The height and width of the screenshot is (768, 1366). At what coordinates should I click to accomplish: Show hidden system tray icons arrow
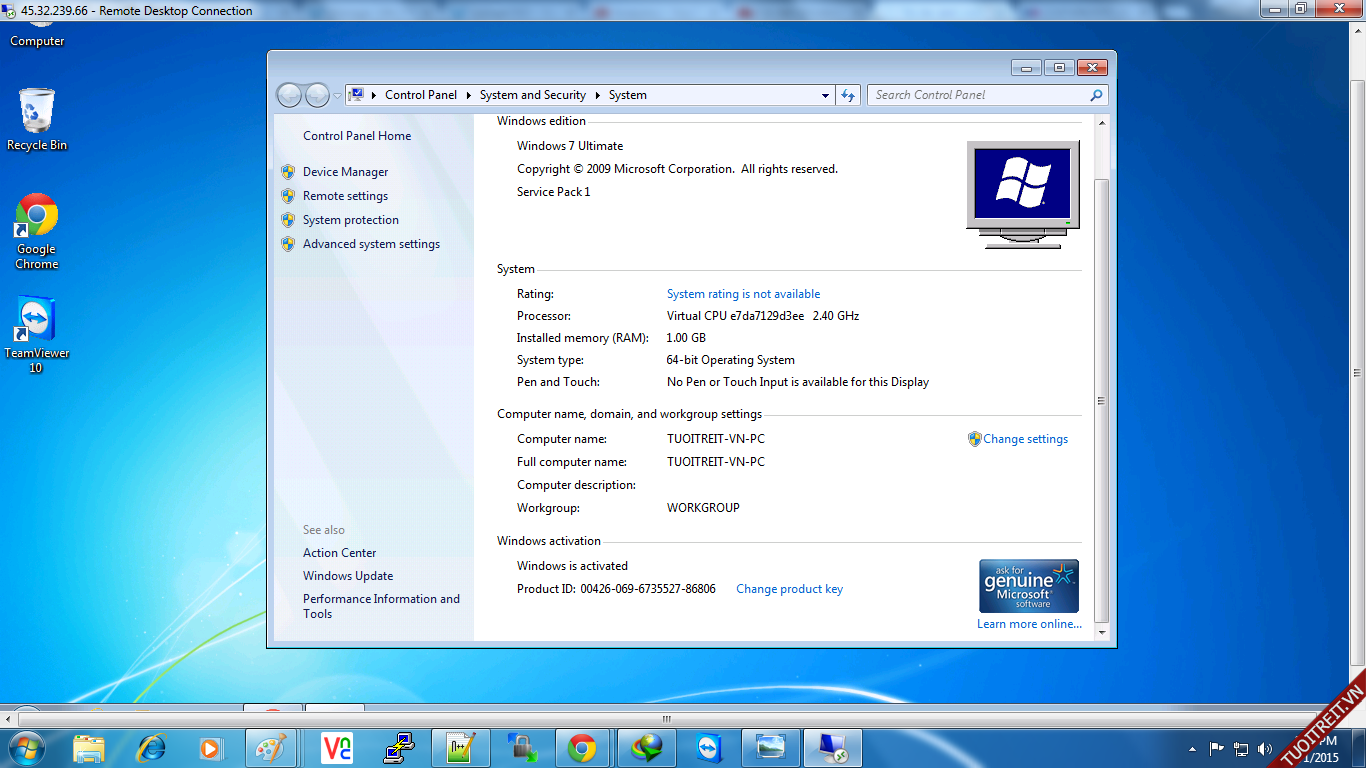tap(1192, 748)
